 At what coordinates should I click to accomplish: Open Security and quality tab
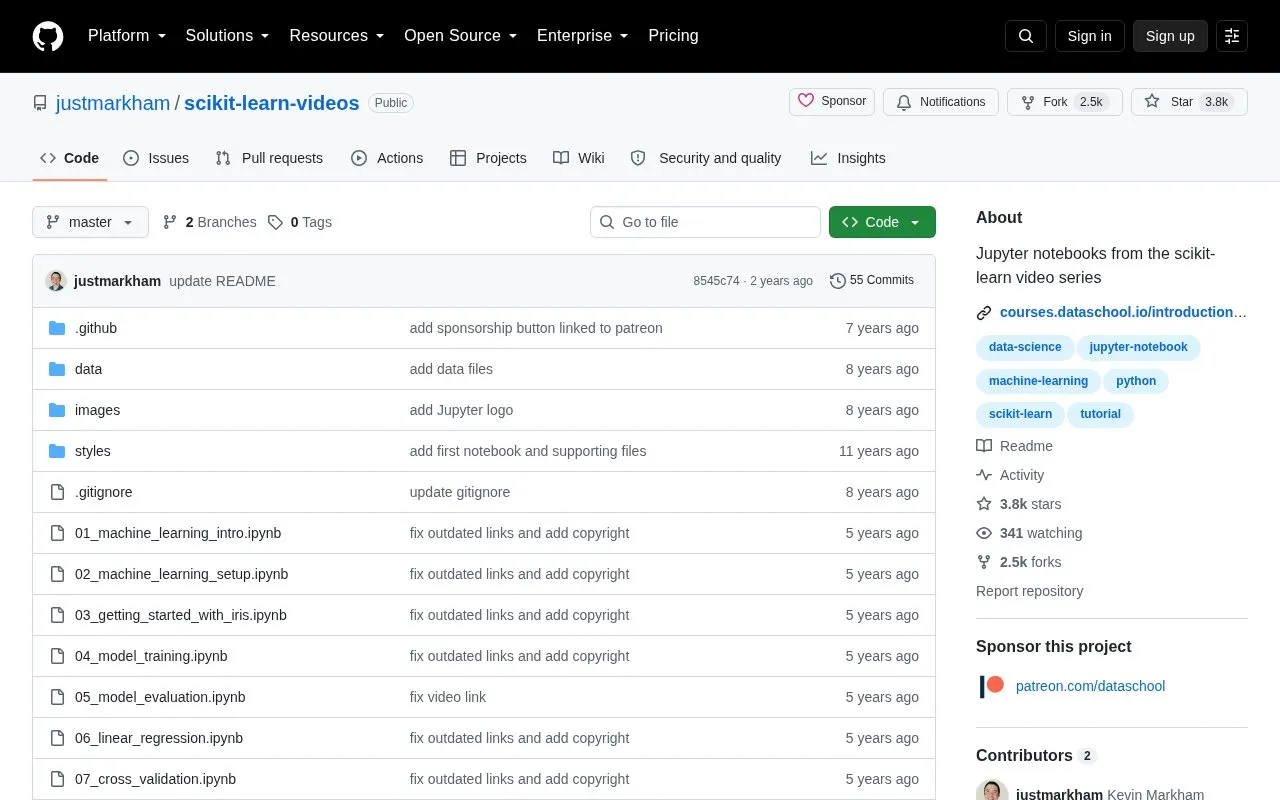(706, 158)
